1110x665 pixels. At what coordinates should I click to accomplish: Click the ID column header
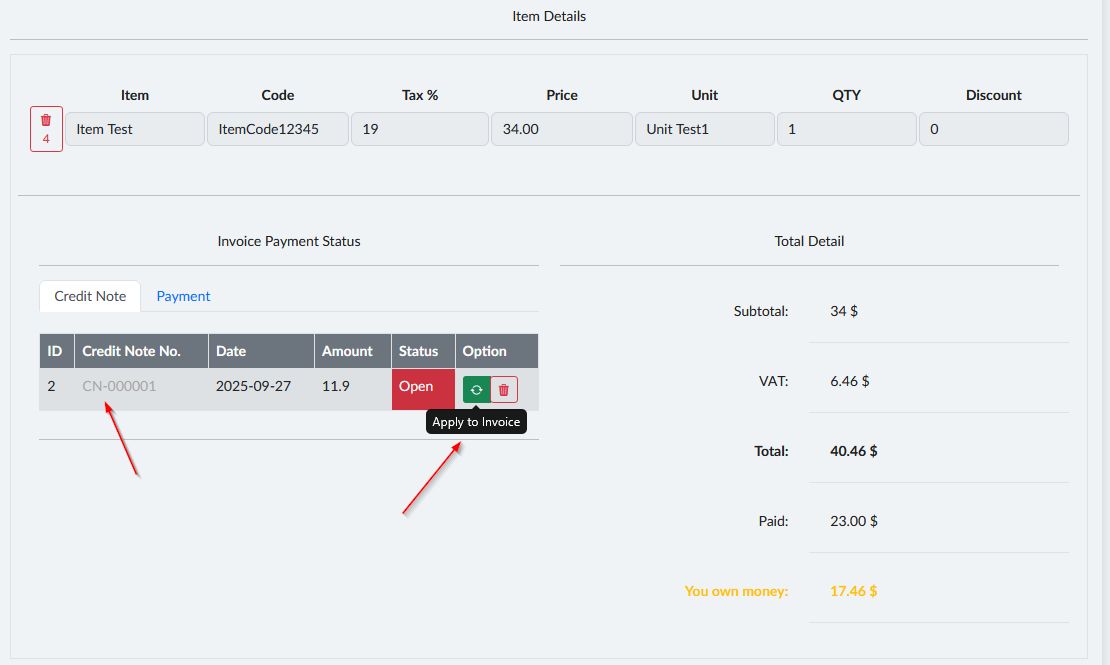(55, 351)
